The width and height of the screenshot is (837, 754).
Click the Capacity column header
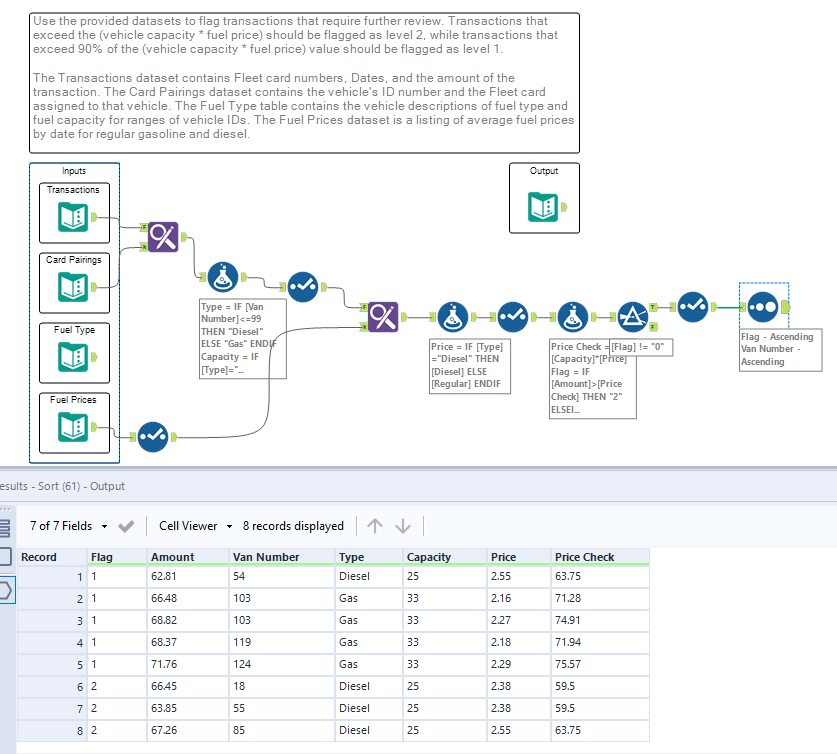click(445, 557)
